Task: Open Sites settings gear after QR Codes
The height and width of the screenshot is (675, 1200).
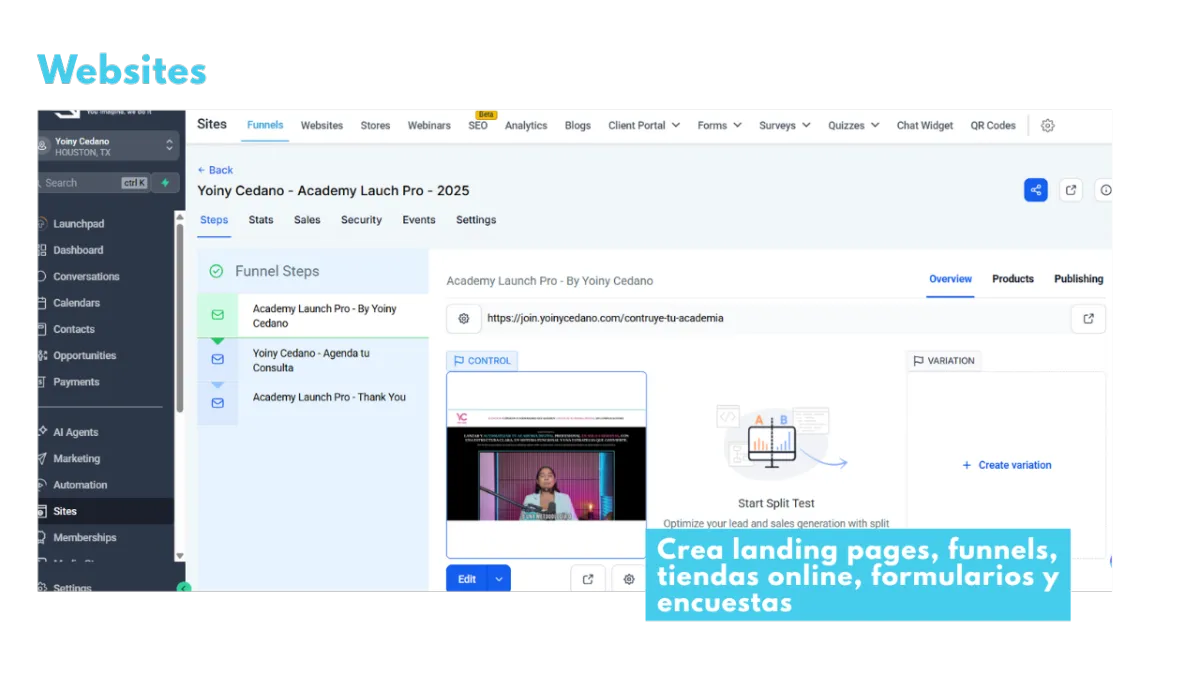Action: click(1047, 125)
